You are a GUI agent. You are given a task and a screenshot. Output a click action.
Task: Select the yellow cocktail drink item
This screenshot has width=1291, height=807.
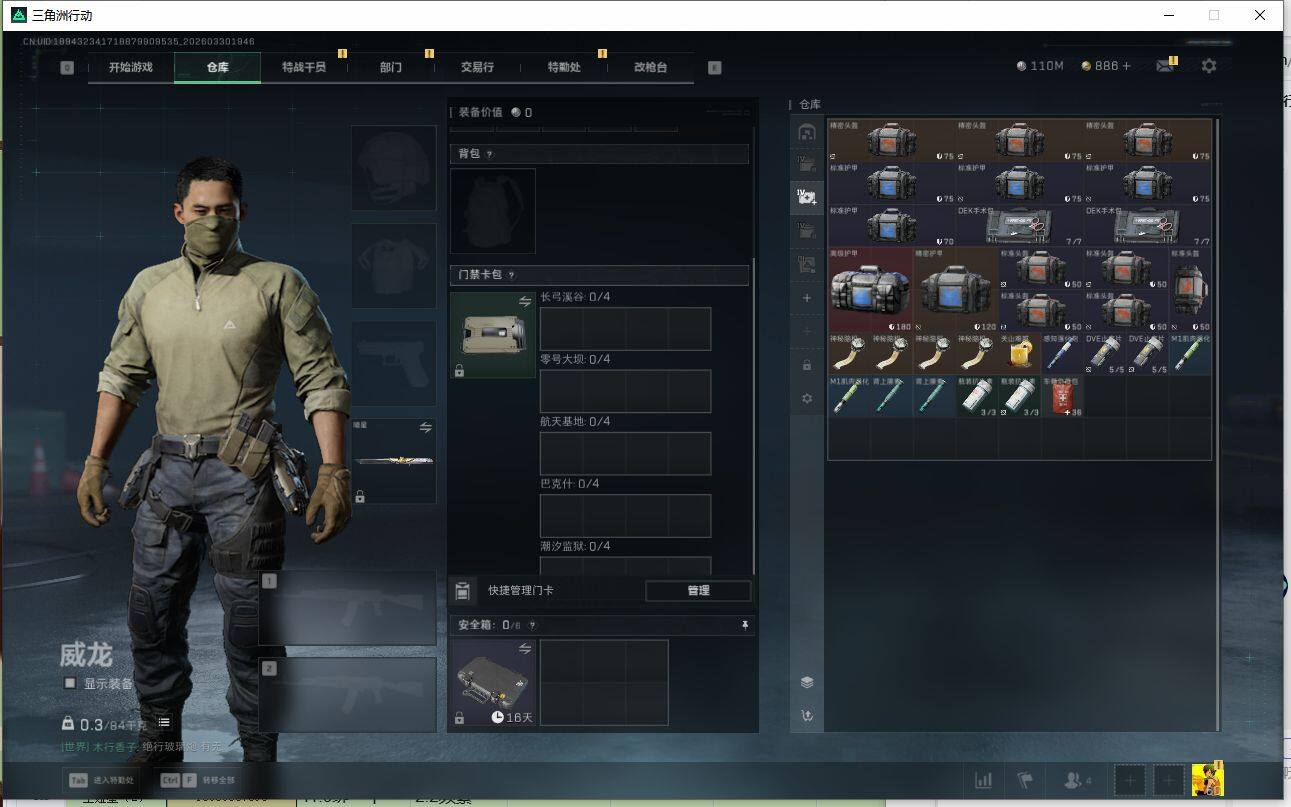[1020, 355]
